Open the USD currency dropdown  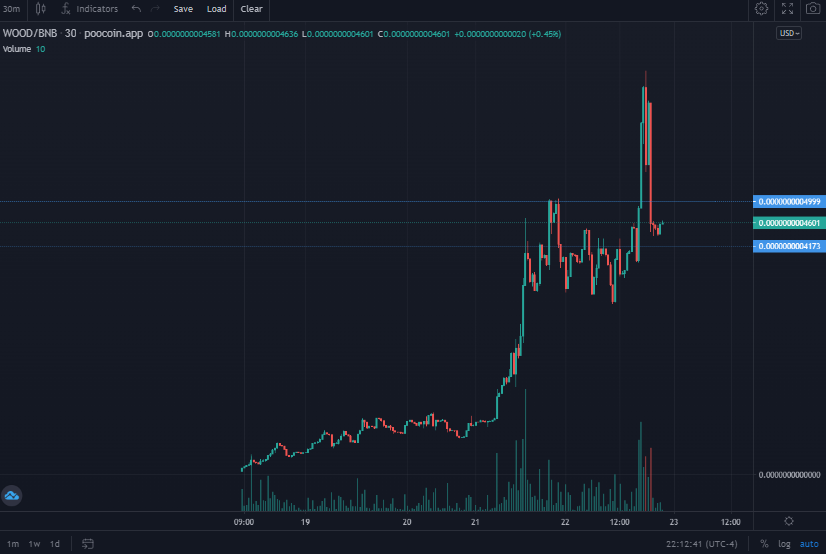789,33
